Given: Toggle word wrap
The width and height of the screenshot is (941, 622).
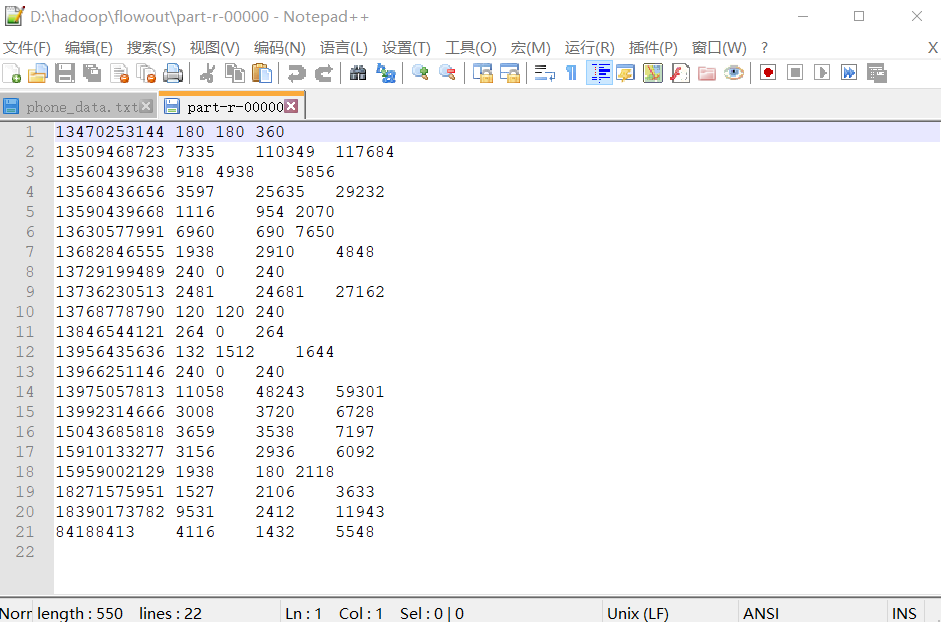Looking at the screenshot, I should point(544,73).
